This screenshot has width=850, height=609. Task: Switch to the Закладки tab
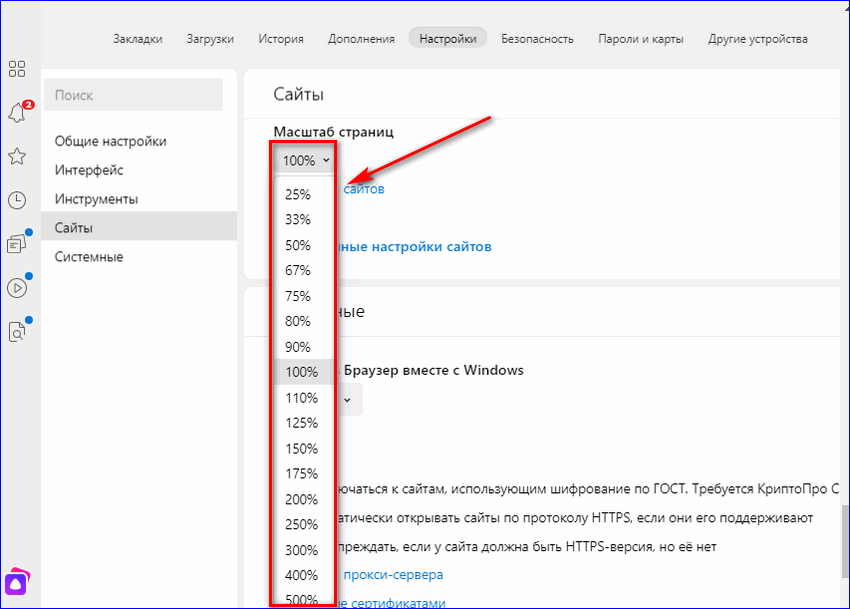tap(138, 39)
